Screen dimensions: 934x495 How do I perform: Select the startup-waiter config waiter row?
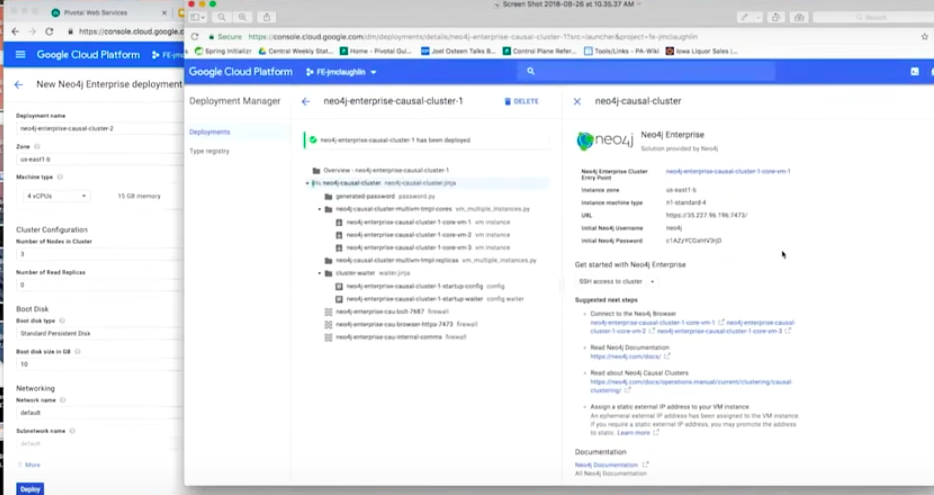pos(426,299)
